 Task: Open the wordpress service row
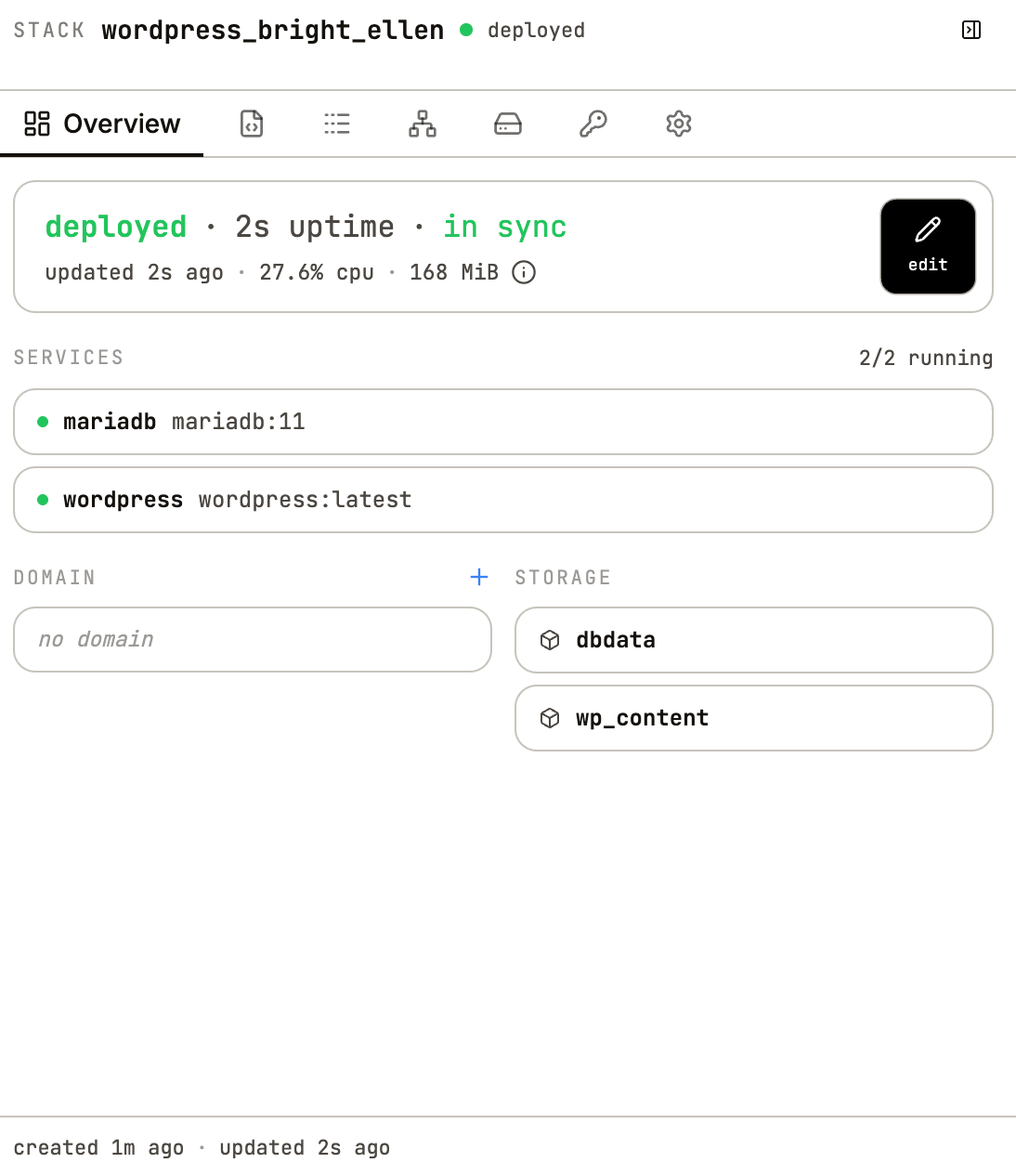tap(503, 500)
